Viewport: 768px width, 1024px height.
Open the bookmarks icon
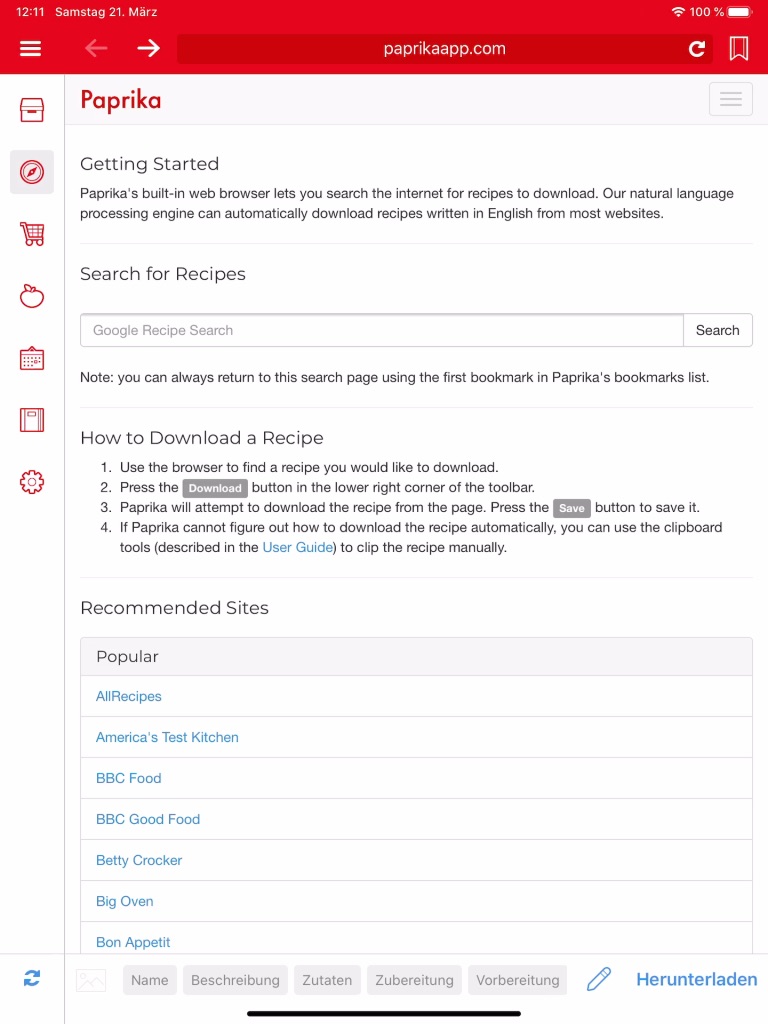739,49
